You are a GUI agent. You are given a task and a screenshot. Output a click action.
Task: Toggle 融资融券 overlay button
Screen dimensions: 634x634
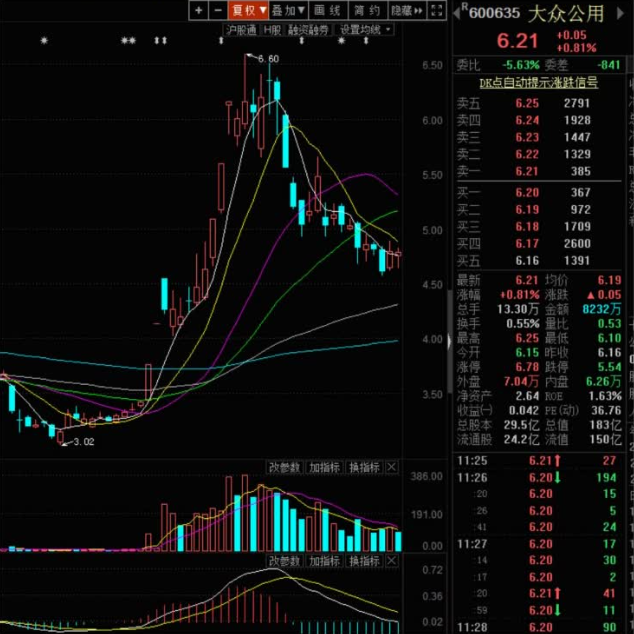point(308,30)
